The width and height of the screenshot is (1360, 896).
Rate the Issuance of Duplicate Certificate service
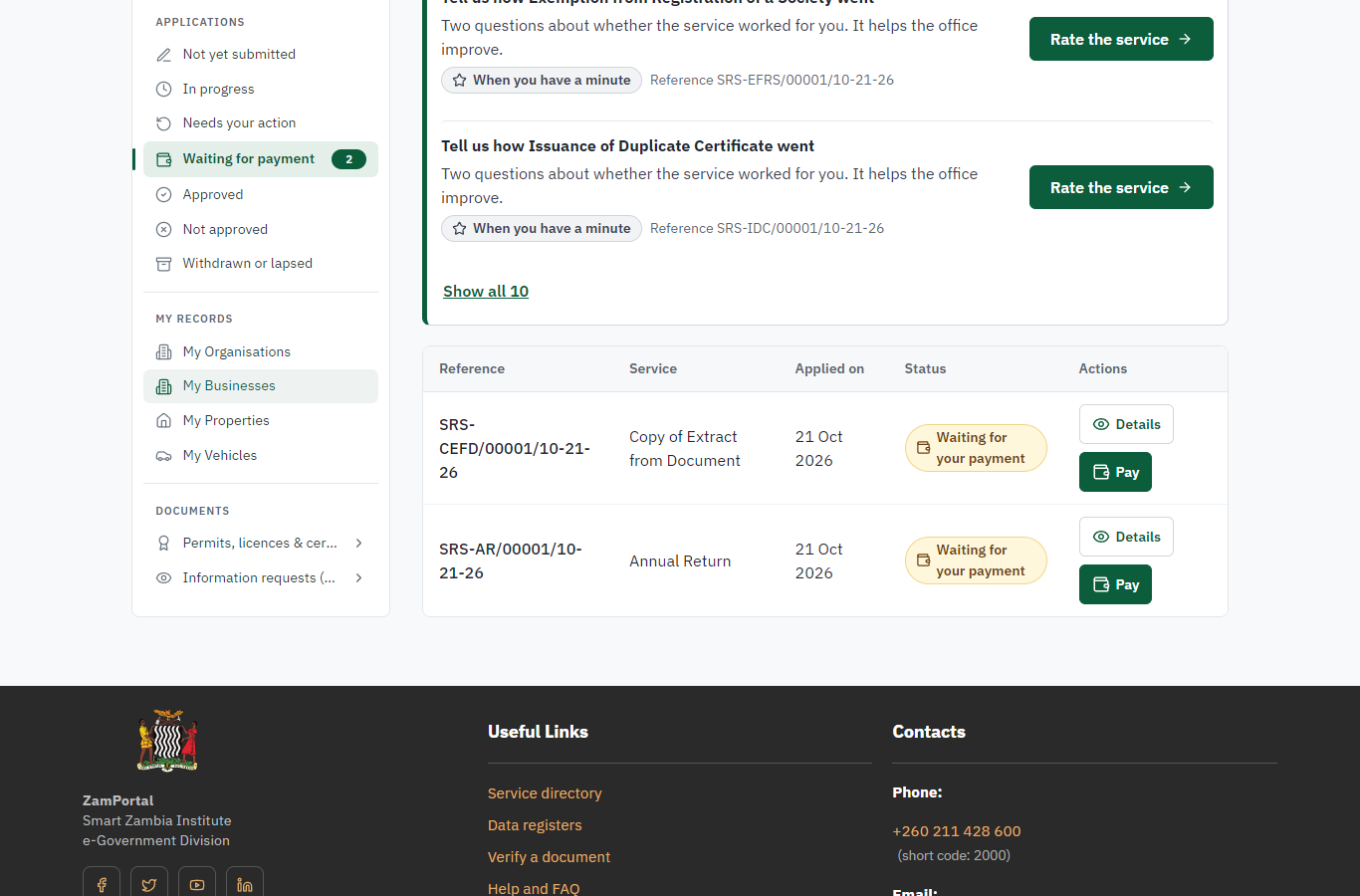point(1121,187)
